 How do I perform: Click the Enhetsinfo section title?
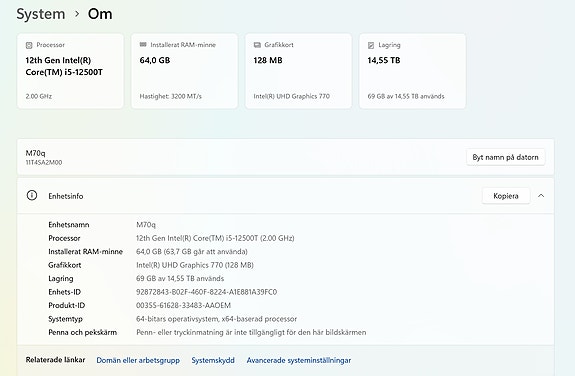tap(66, 196)
